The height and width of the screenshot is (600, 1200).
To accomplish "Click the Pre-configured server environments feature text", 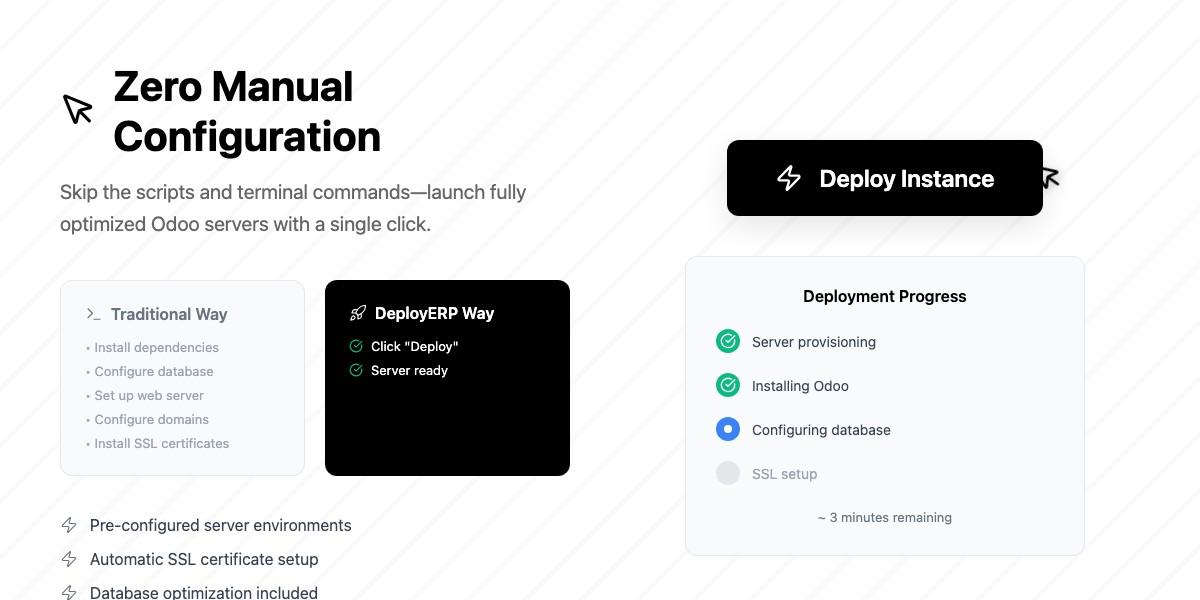I will coord(221,525).
